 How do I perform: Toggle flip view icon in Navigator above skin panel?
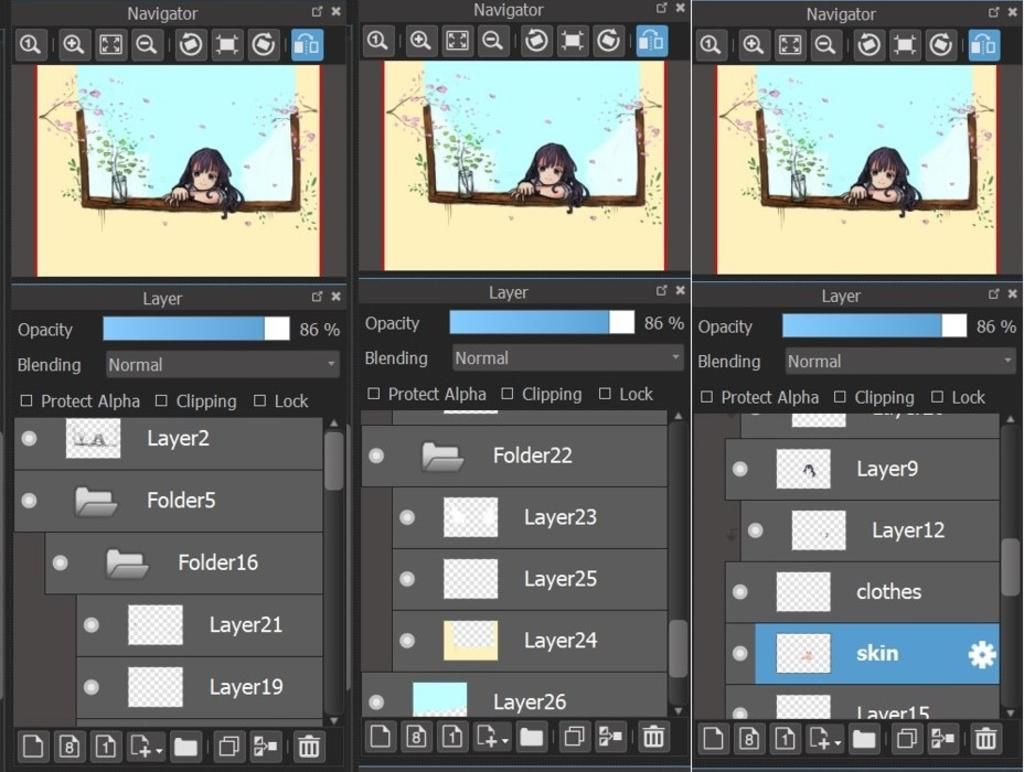tap(984, 44)
